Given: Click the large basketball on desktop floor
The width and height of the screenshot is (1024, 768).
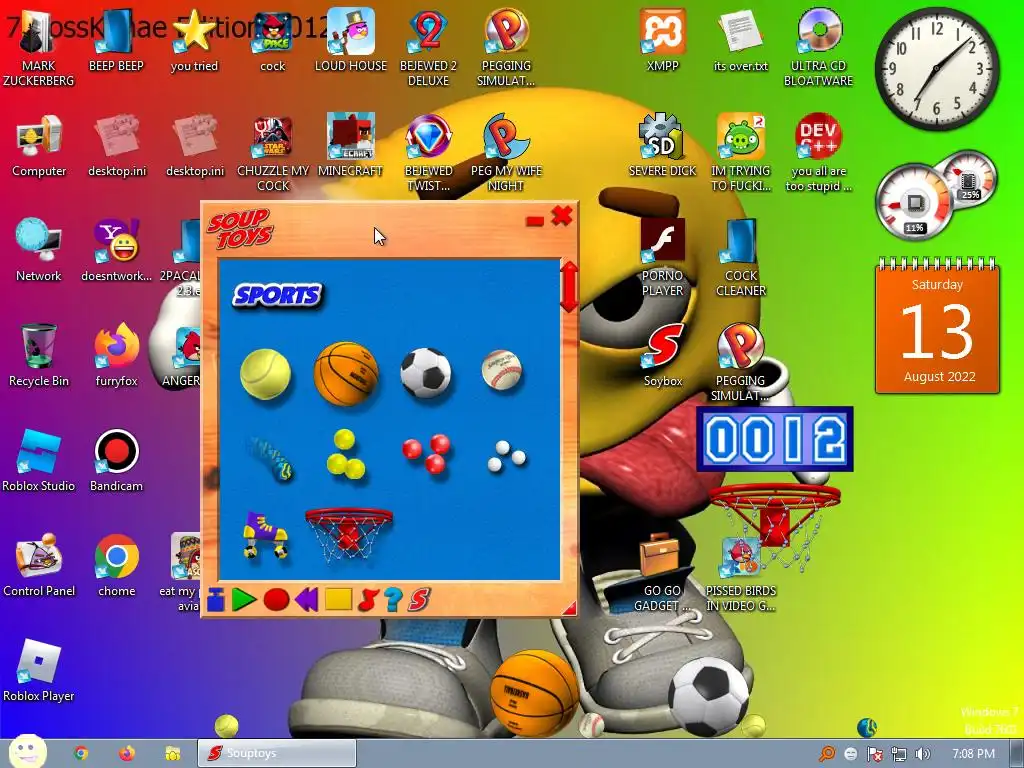Looking at the screenshot, I should (x=534, y=694).
